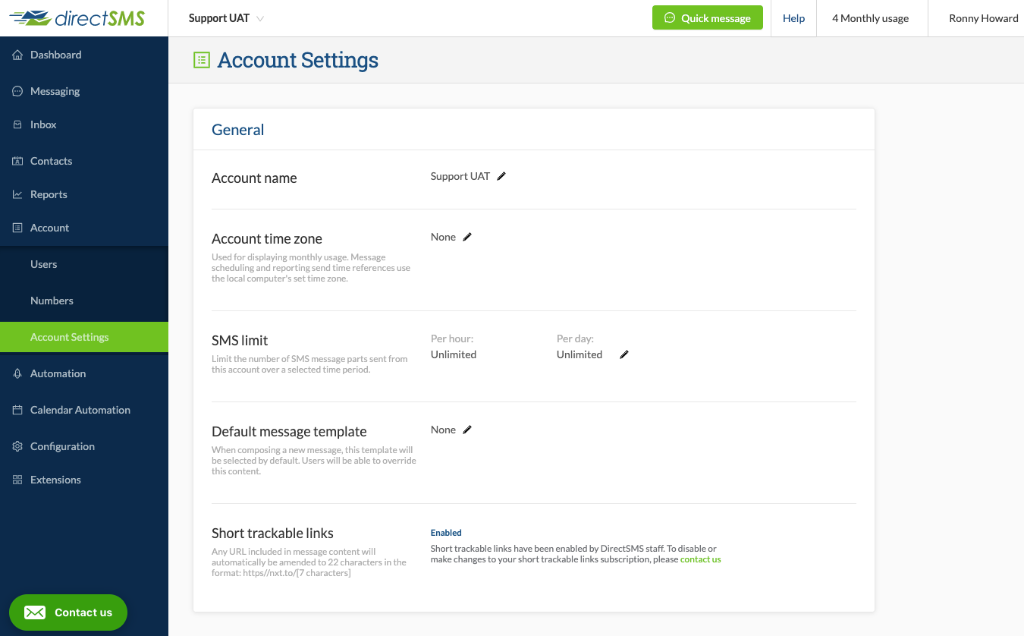Click the 'Default message template' label
The width and height of the screenshot is (1024, 636).
289,432
